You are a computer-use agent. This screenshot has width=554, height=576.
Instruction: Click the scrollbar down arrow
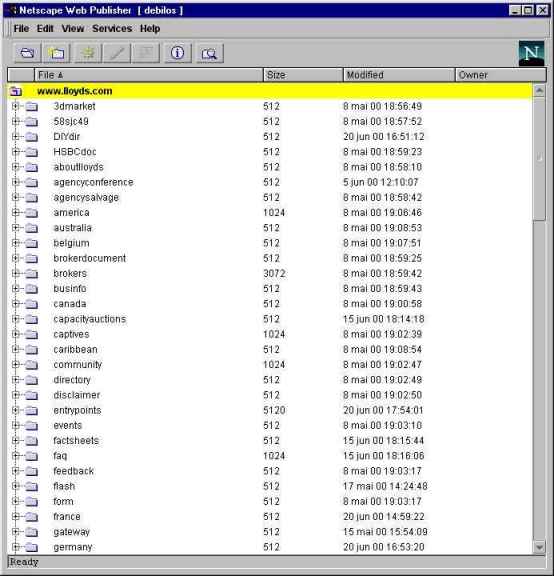coord(539,547)
